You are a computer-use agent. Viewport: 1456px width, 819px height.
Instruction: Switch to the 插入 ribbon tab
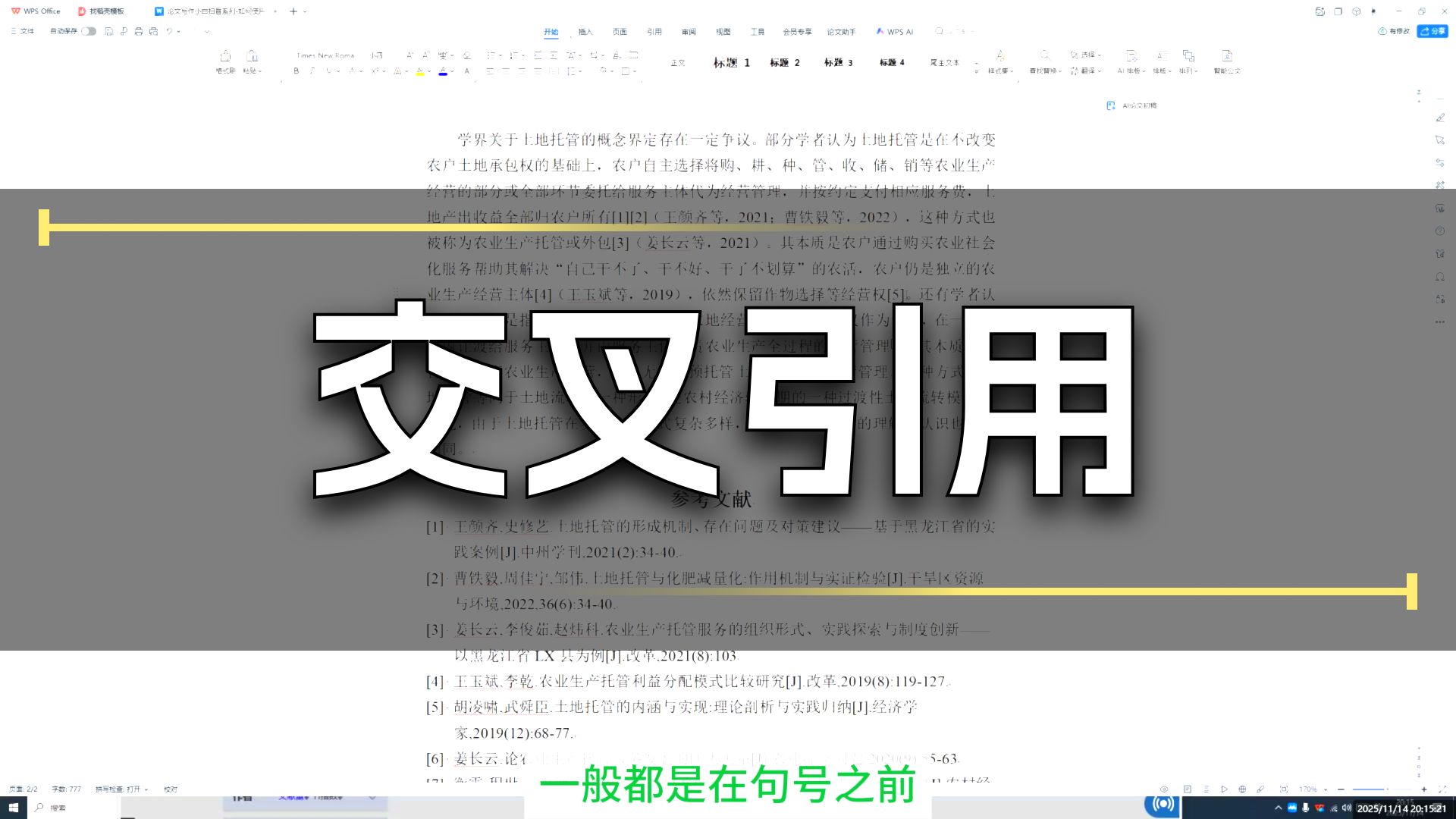585,32
